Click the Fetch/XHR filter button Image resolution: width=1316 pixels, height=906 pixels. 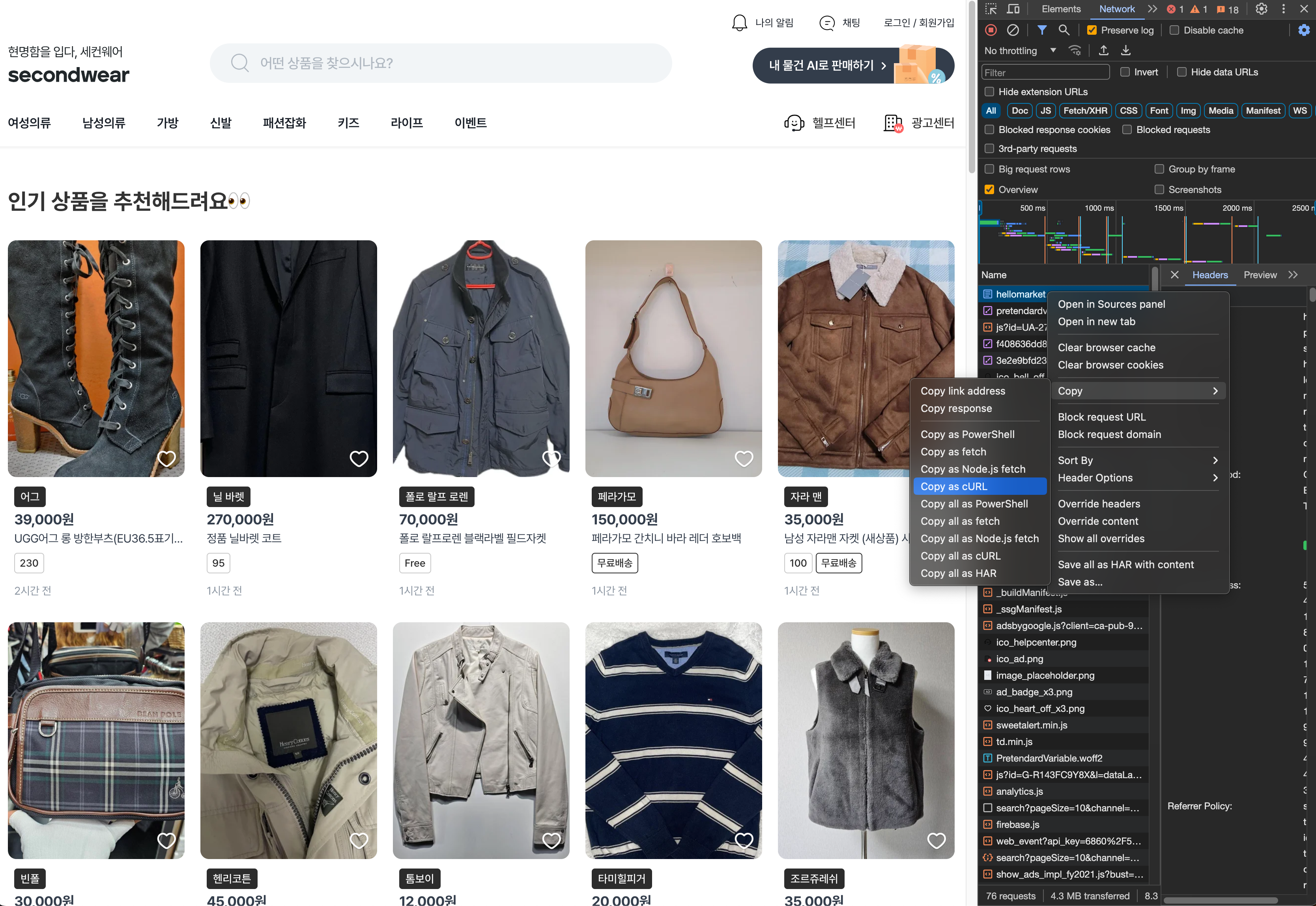pos(1084,111)
